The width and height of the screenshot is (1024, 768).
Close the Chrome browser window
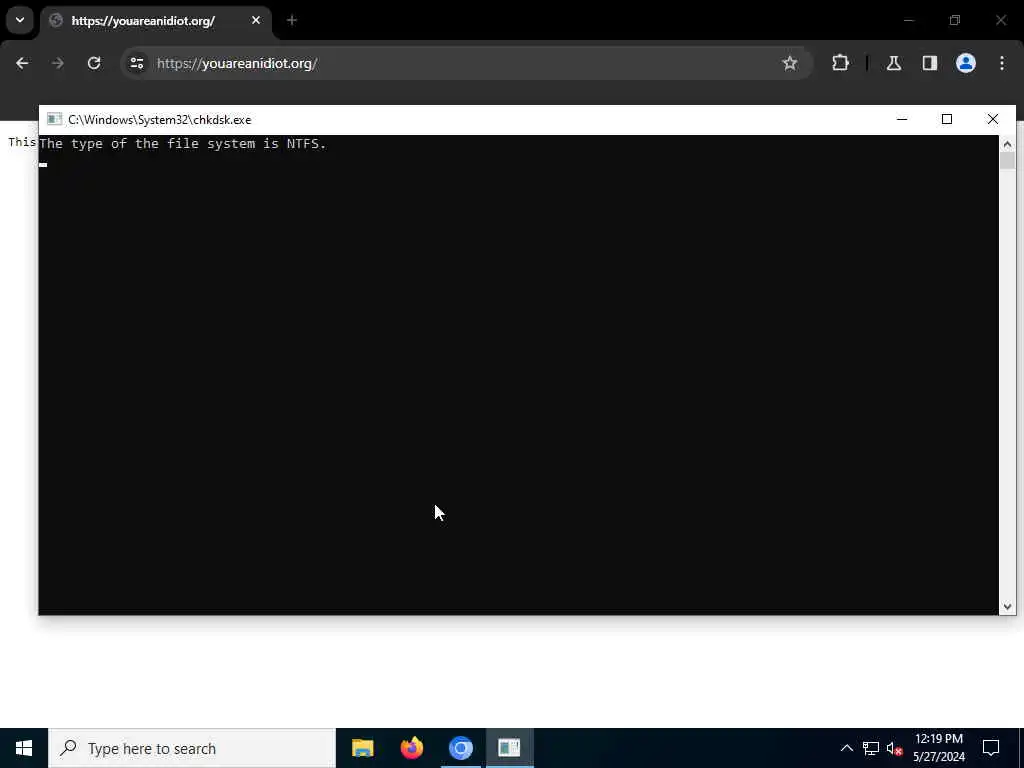click(x=1000, y=20)
